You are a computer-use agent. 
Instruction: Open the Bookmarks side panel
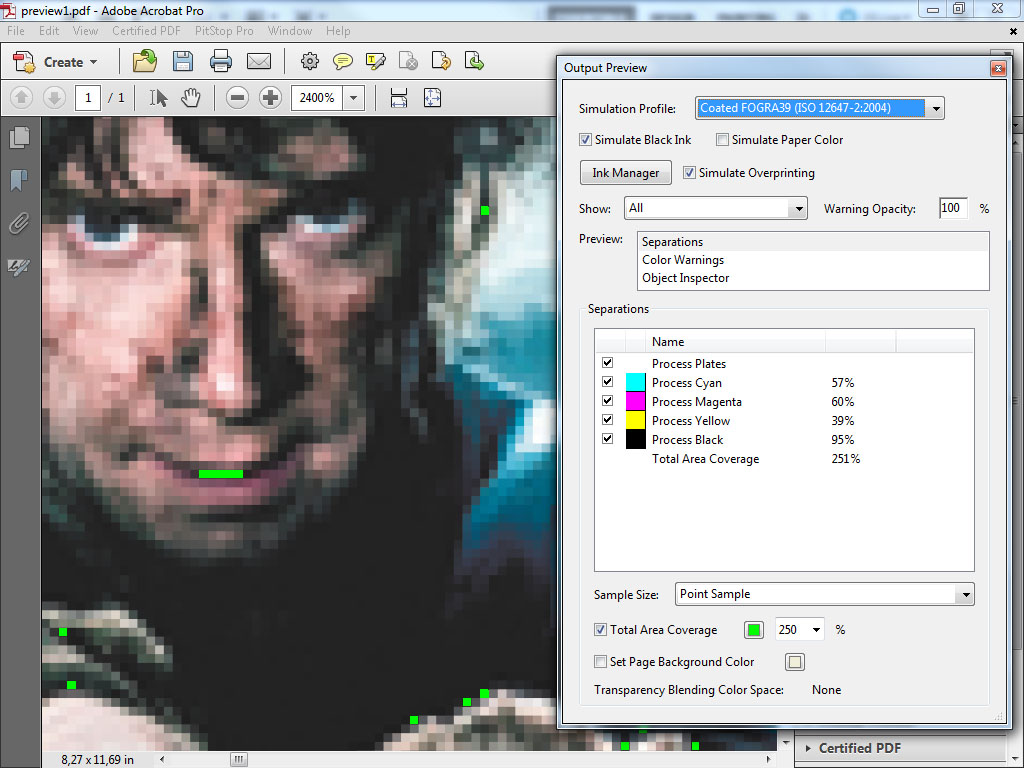click(20, 180)
